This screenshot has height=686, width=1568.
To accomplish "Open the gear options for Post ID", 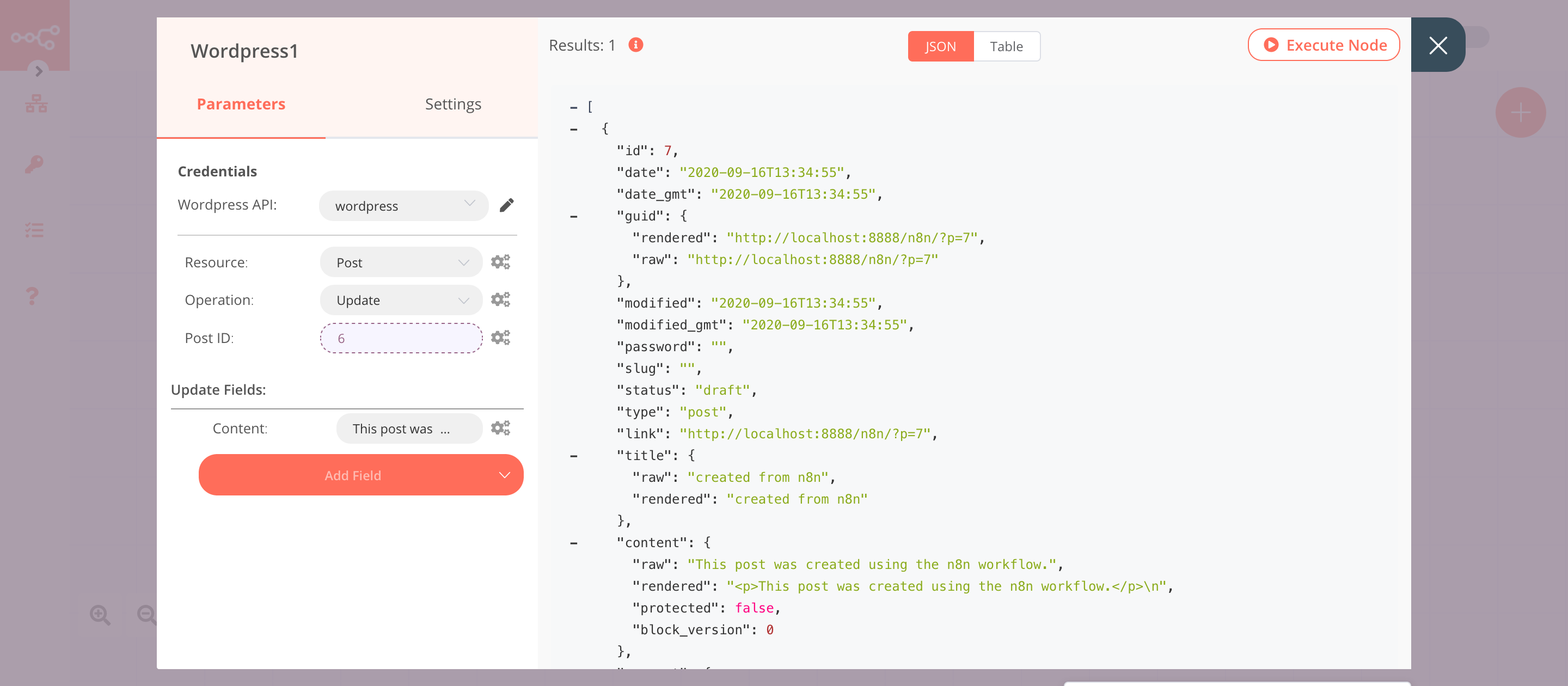I will 500,337.
